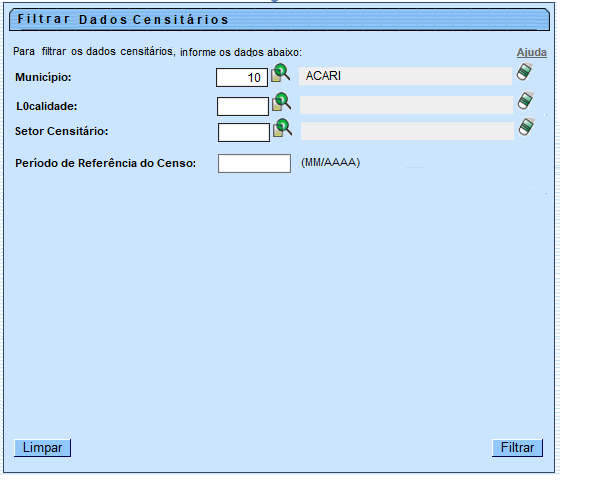Click the Setor Censitário search icon

point(281,128)
